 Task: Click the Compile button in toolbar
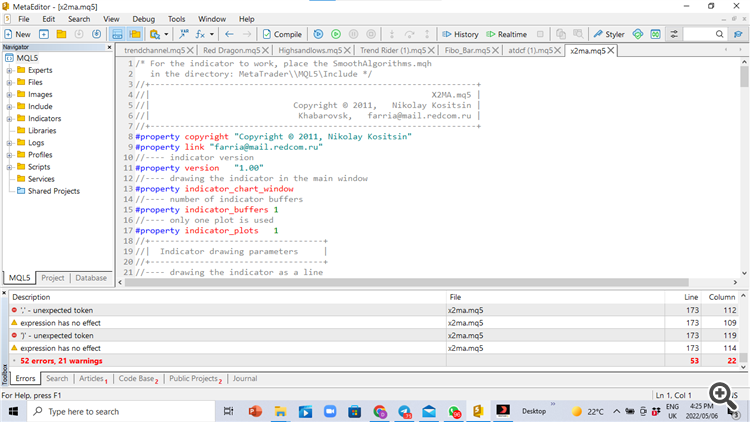click(283, 34)
